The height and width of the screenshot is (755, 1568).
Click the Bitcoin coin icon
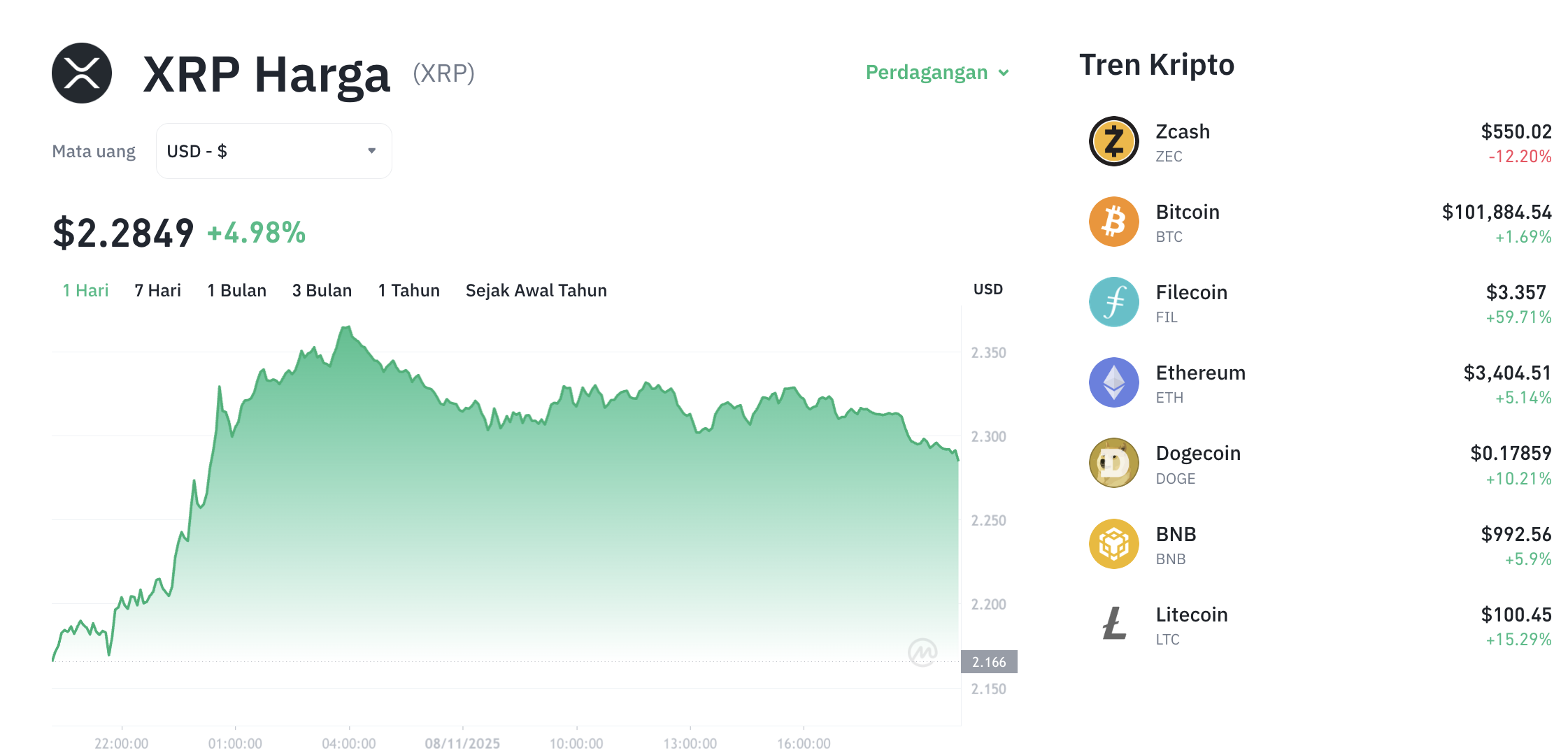(1113, 221)
